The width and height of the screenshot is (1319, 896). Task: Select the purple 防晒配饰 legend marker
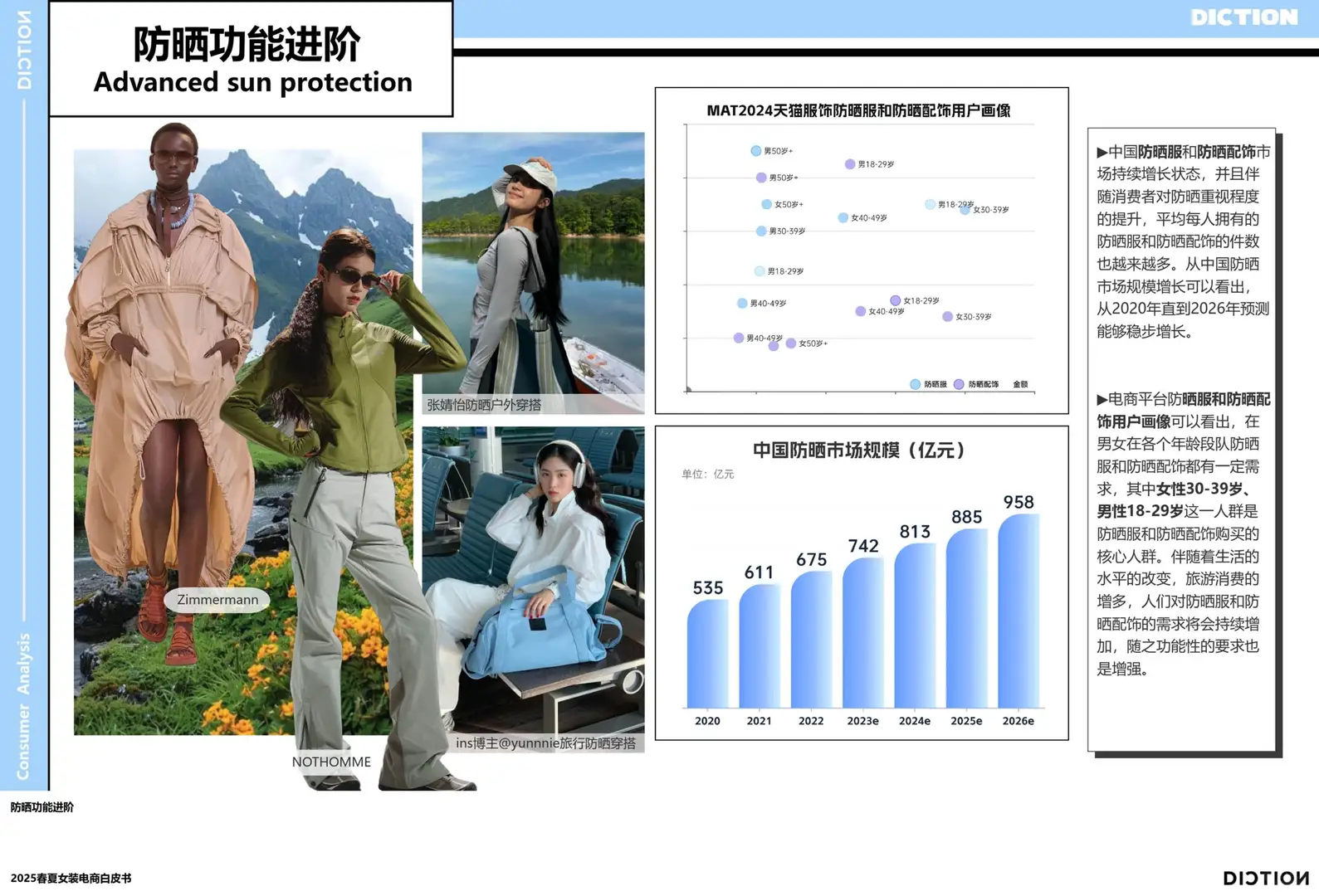tap(959, 384)
